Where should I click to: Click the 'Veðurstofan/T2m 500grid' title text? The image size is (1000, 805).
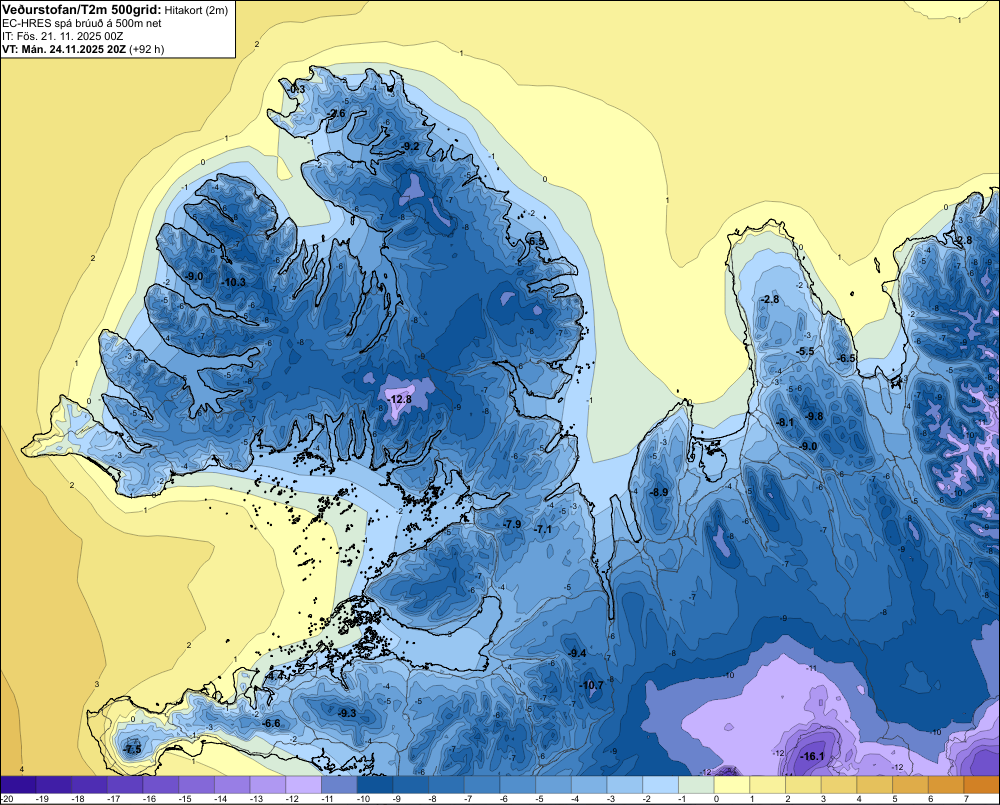[82, 10]
